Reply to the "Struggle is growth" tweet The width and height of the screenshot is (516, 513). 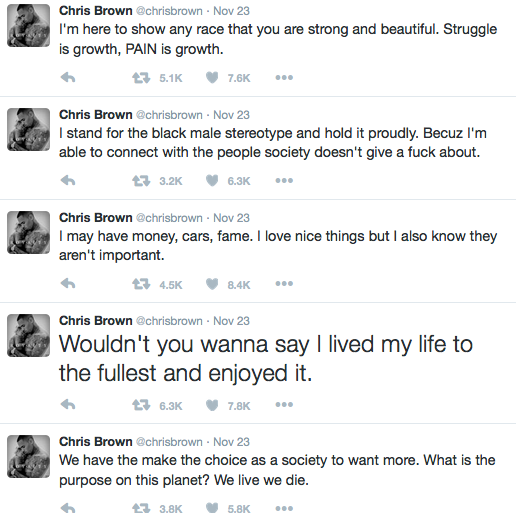point(68,78)
